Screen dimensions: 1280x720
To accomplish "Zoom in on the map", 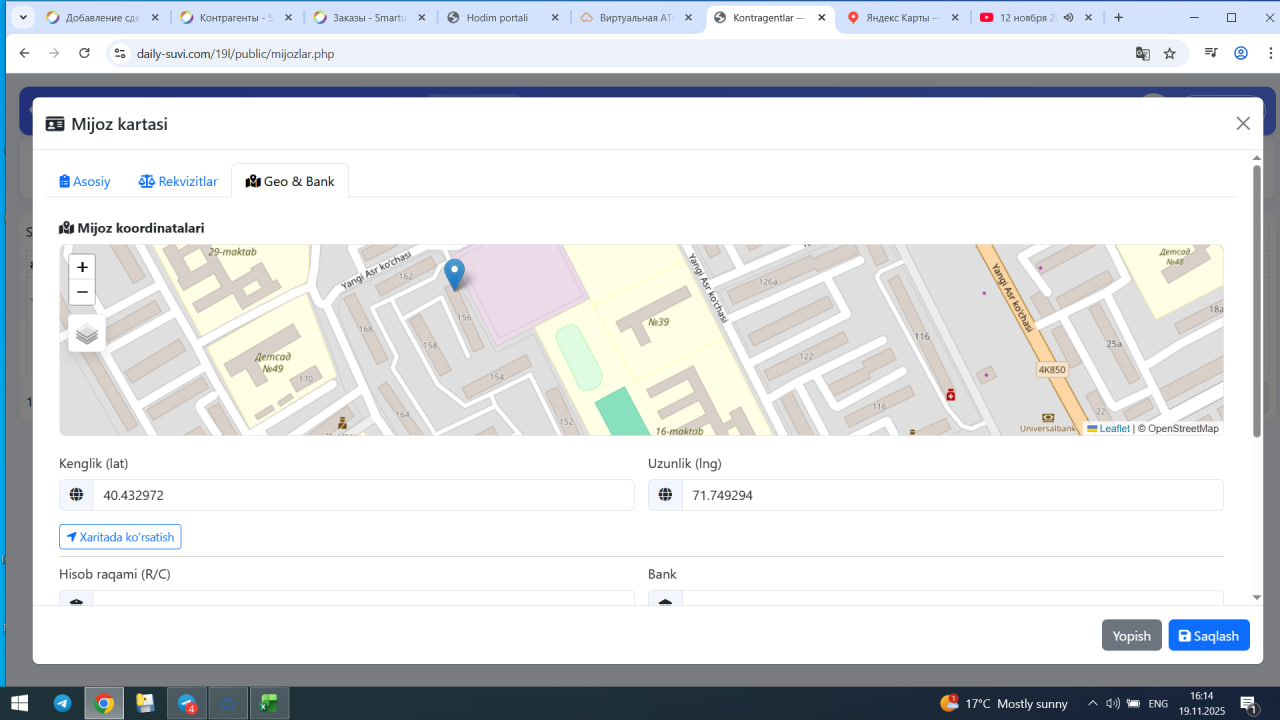I will pos(82,267).
